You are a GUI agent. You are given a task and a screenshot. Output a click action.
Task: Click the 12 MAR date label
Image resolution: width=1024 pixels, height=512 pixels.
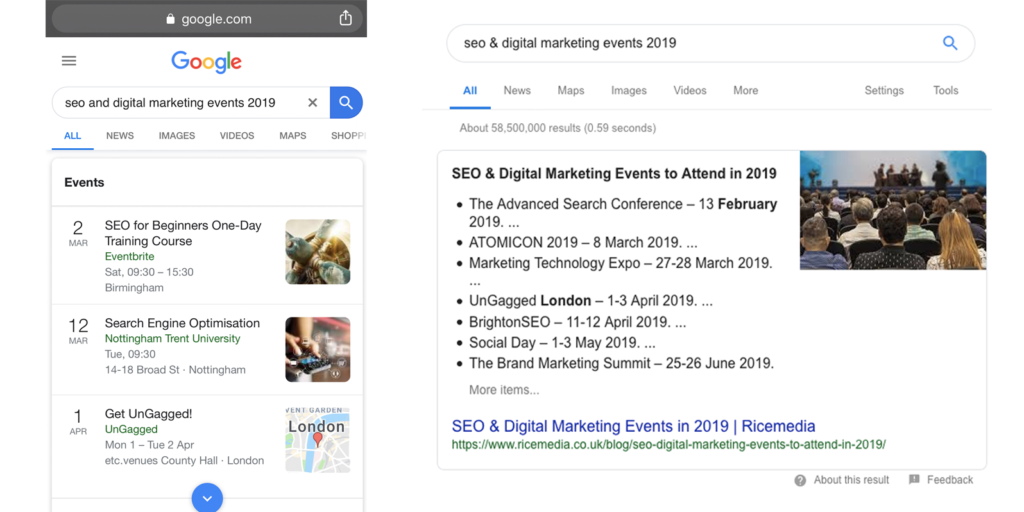click(x=78, y=330)
